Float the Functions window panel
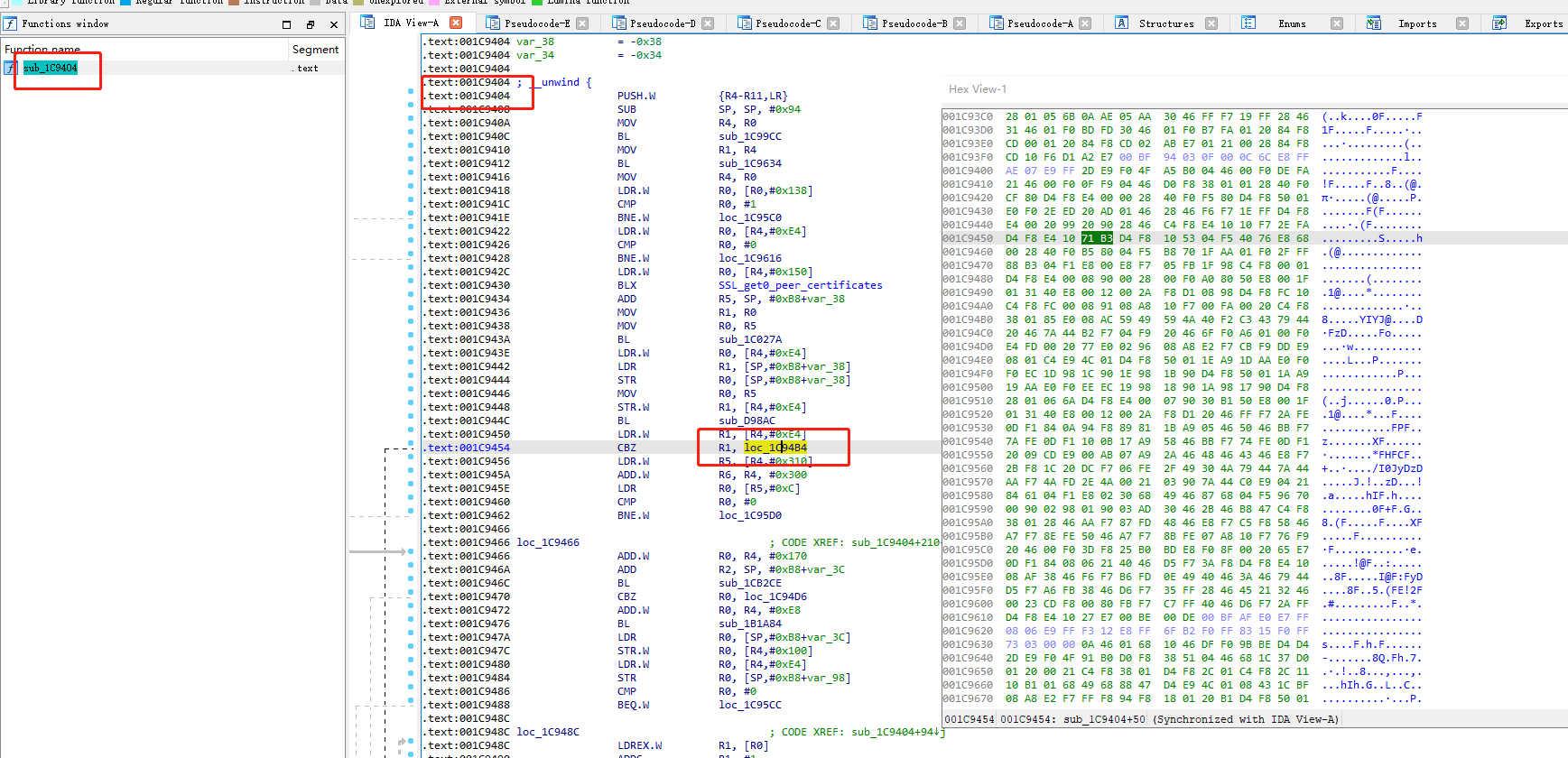 coord(311,24)
